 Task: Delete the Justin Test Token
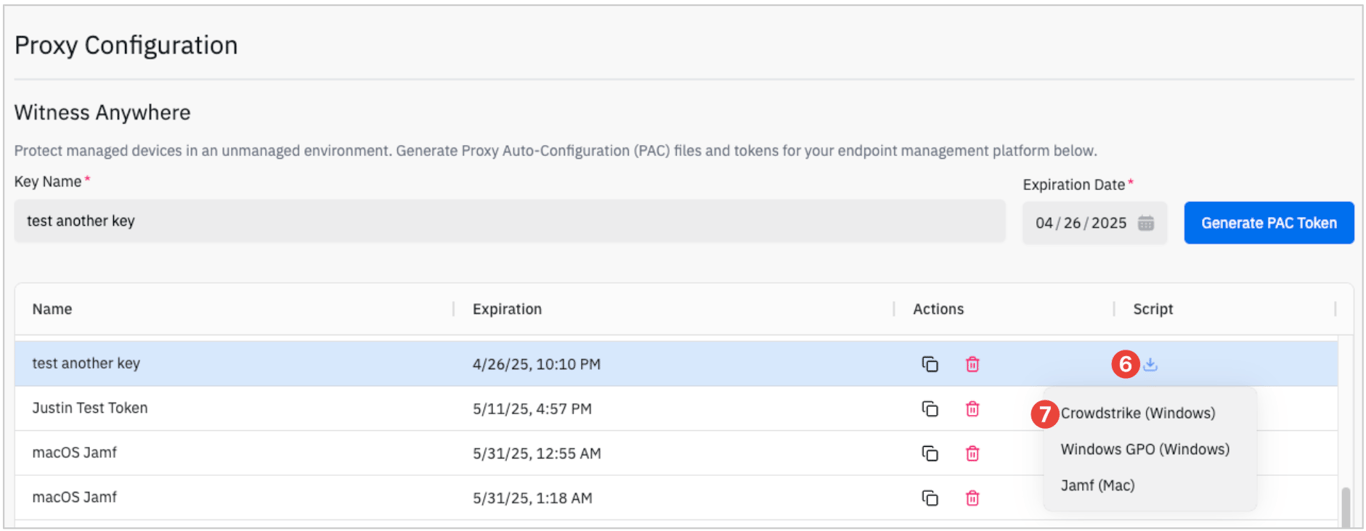pos(972,409)
